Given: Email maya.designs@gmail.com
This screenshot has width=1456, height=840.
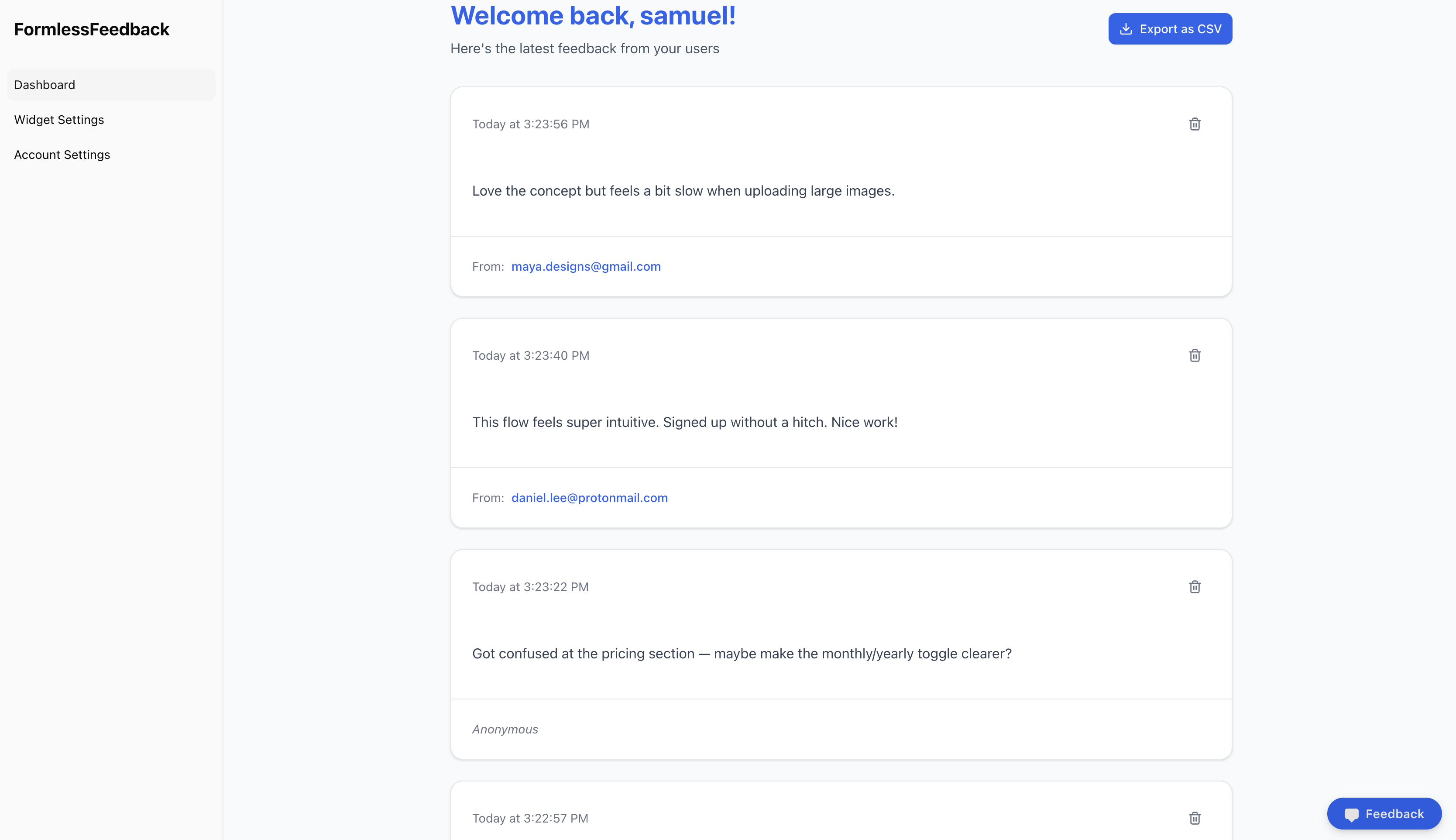Looking at the screenshot, I should [586, 266].
